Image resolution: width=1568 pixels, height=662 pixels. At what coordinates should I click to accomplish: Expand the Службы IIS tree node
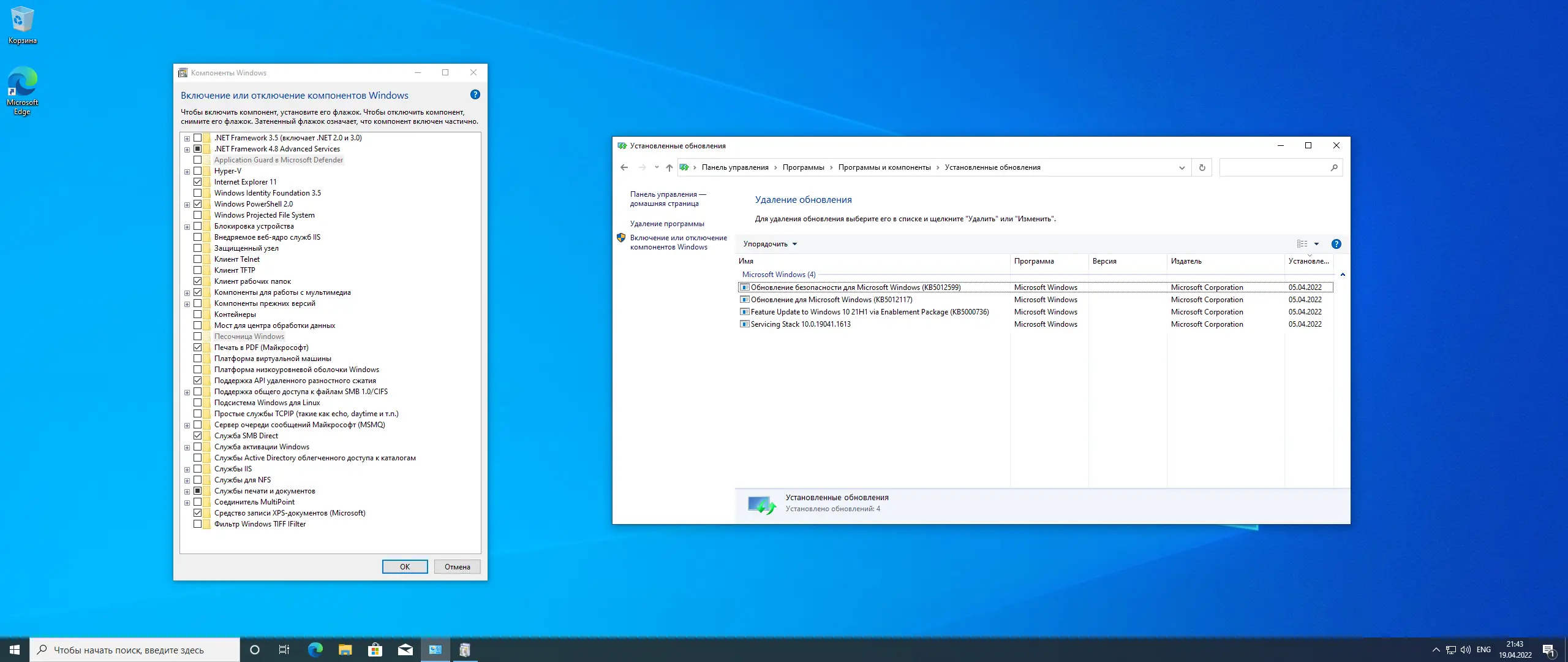[187, 470]
